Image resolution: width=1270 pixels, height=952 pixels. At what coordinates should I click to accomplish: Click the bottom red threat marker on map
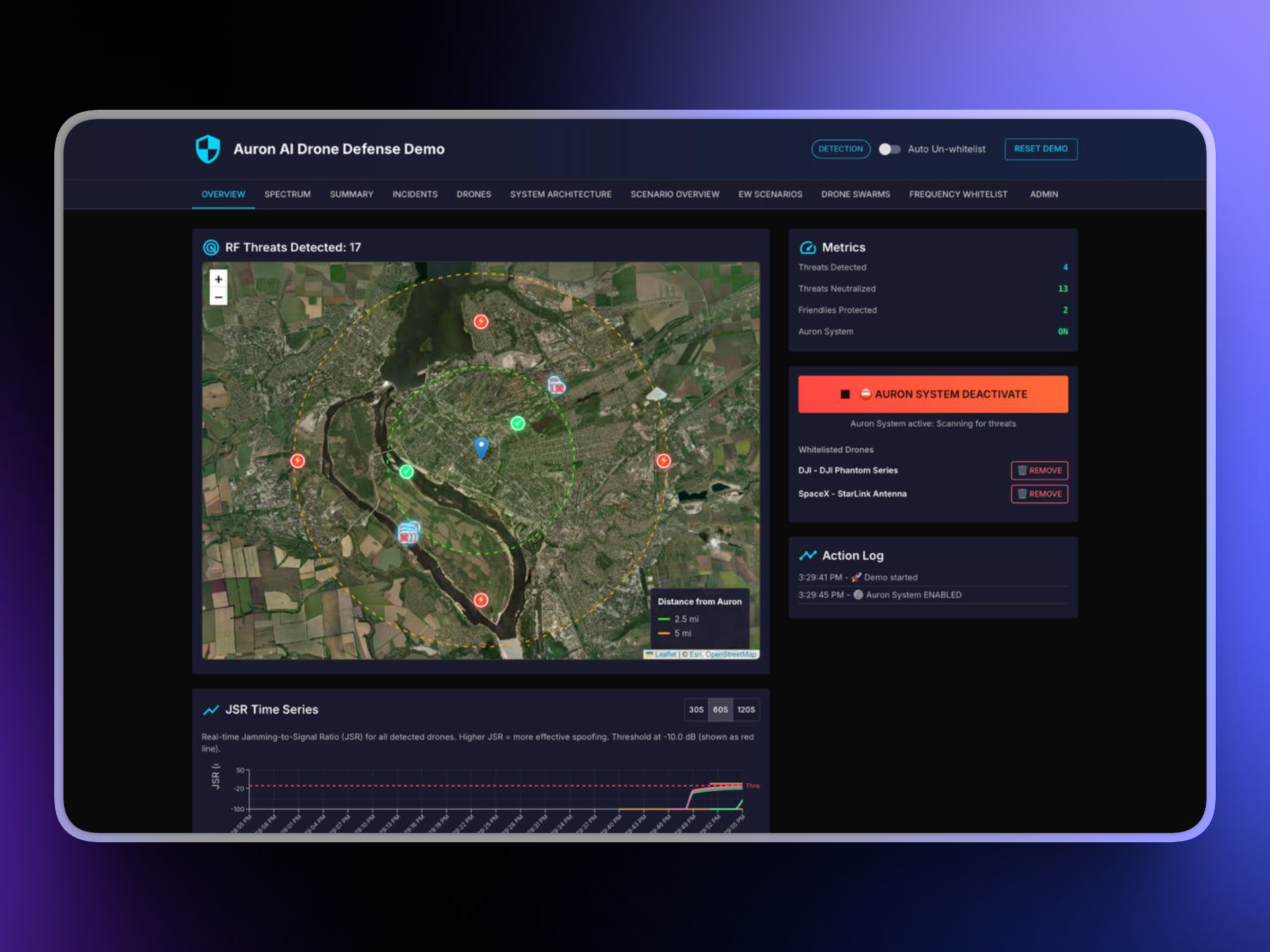[481, 600]
